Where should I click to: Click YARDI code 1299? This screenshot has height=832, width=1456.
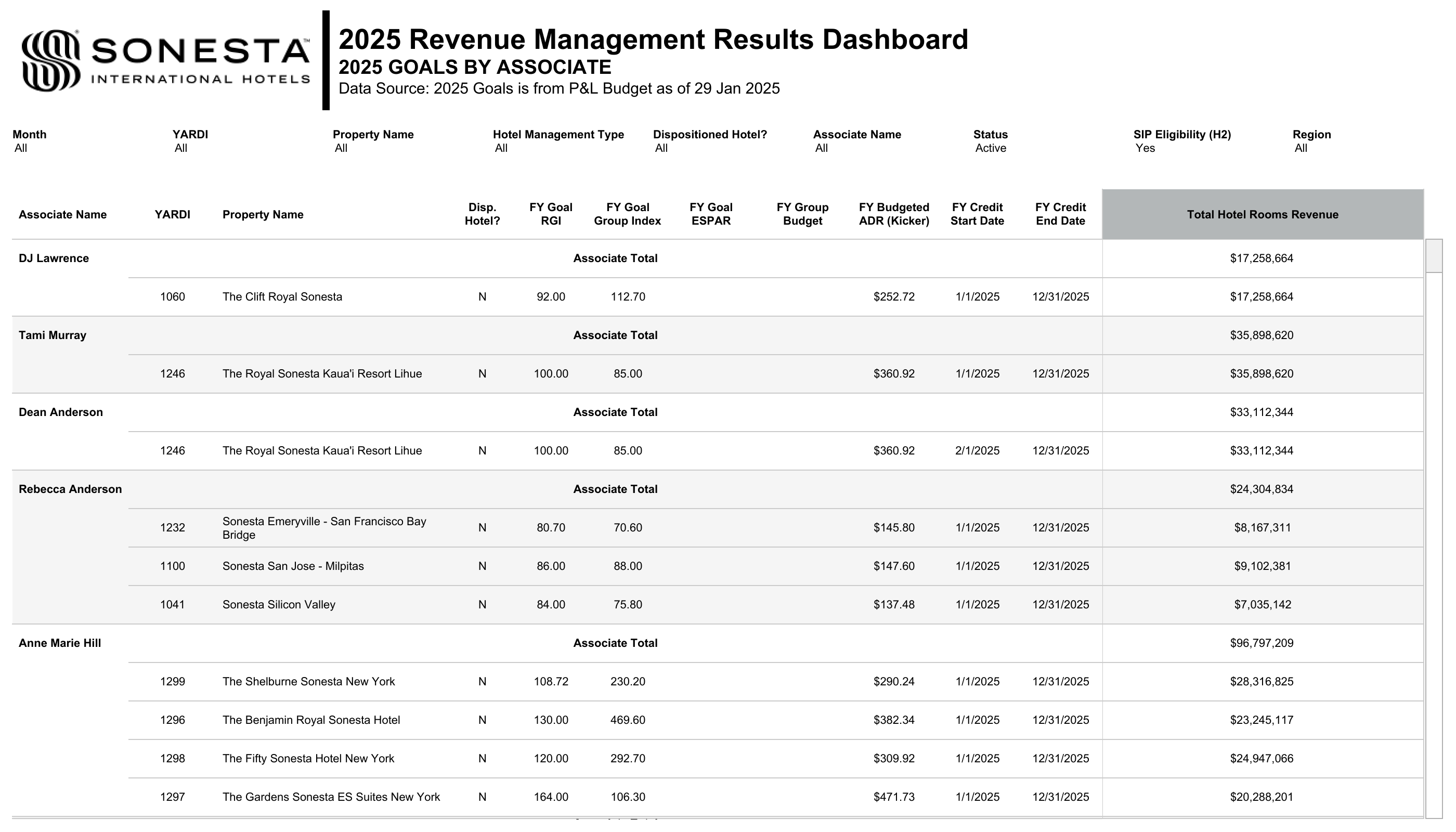173,682
